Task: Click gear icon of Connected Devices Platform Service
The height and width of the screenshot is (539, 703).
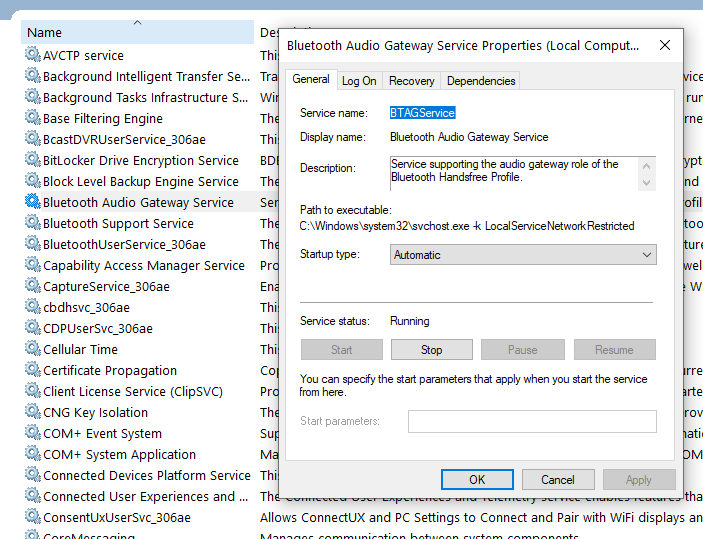Action: pyautogui.click(x=33, y=475)
